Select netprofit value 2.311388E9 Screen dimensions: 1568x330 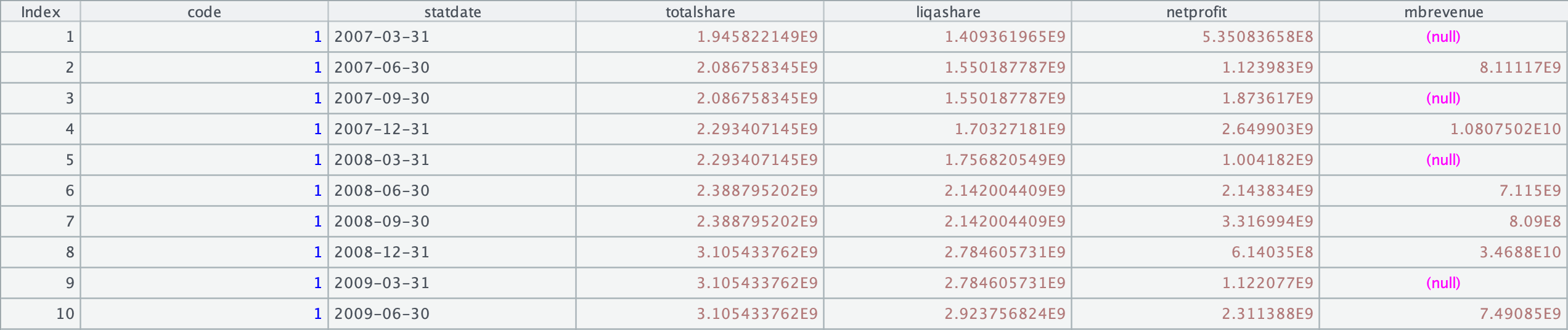(x=1196, y=314)
